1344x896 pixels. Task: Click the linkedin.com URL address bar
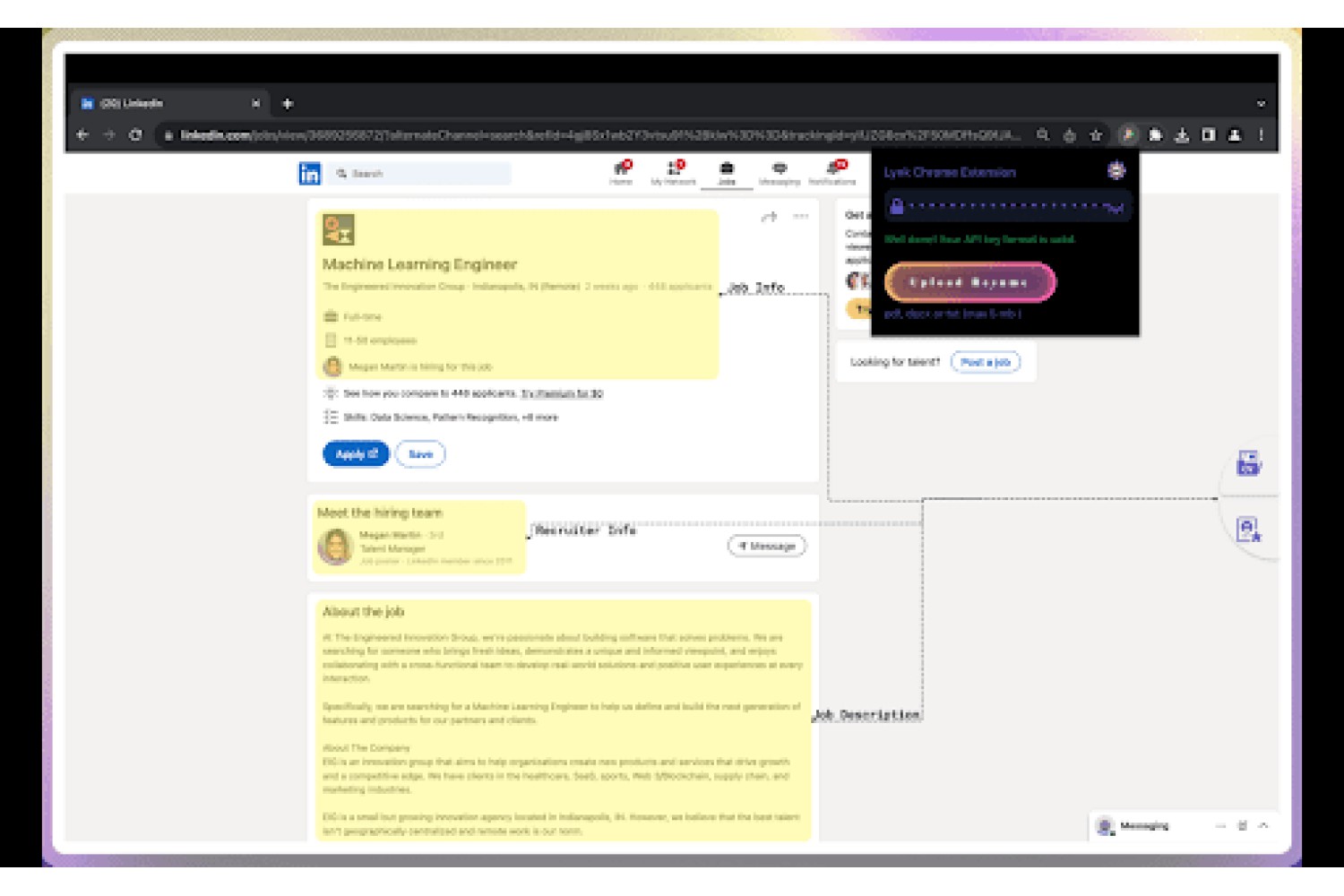pos(591,135)
